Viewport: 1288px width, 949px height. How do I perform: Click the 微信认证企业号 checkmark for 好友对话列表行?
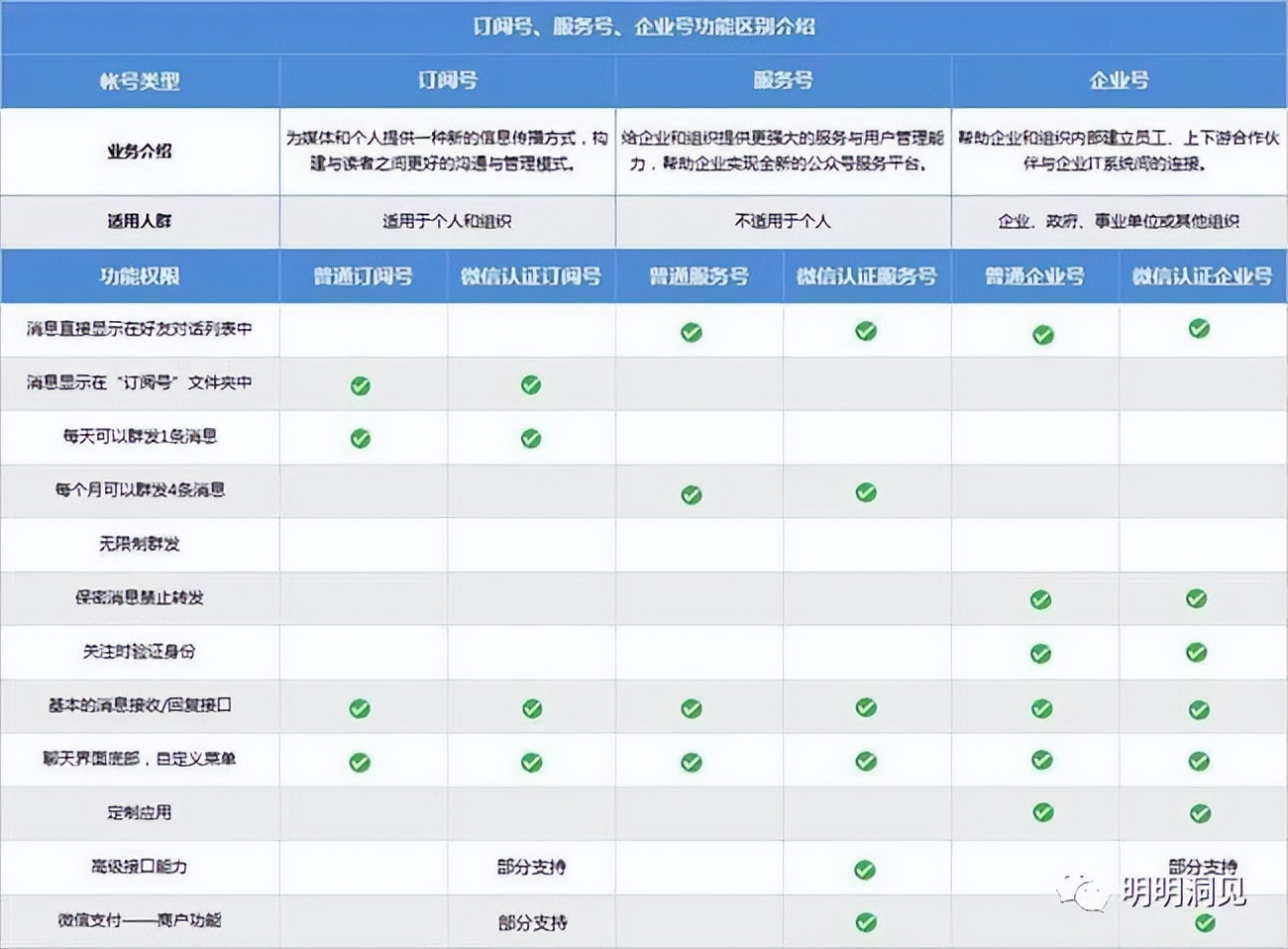(1198, 334)
